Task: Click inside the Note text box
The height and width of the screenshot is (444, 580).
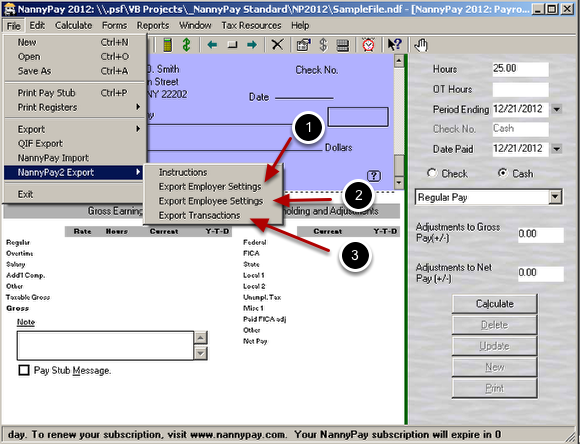Action: pos(105,346)
